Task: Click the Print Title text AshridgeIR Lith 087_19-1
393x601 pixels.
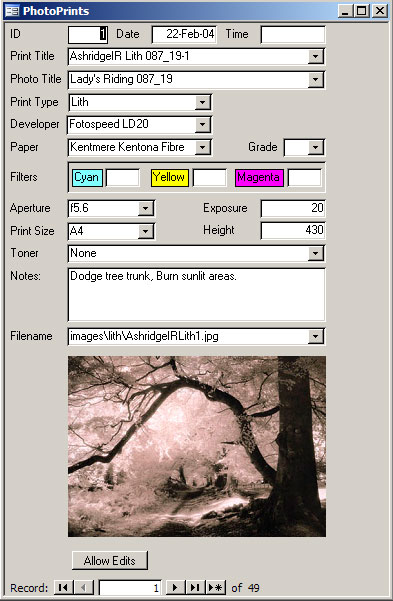Action: tap(130, 56)
